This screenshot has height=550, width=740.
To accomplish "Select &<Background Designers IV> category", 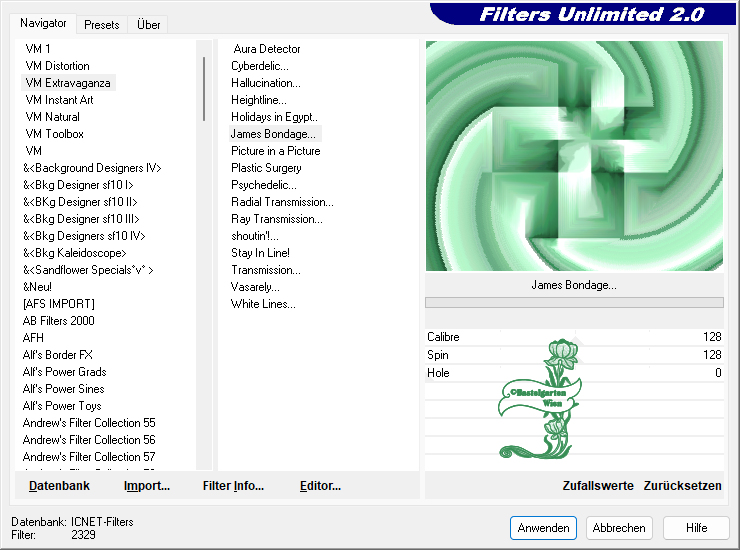I will pos(92,168).
